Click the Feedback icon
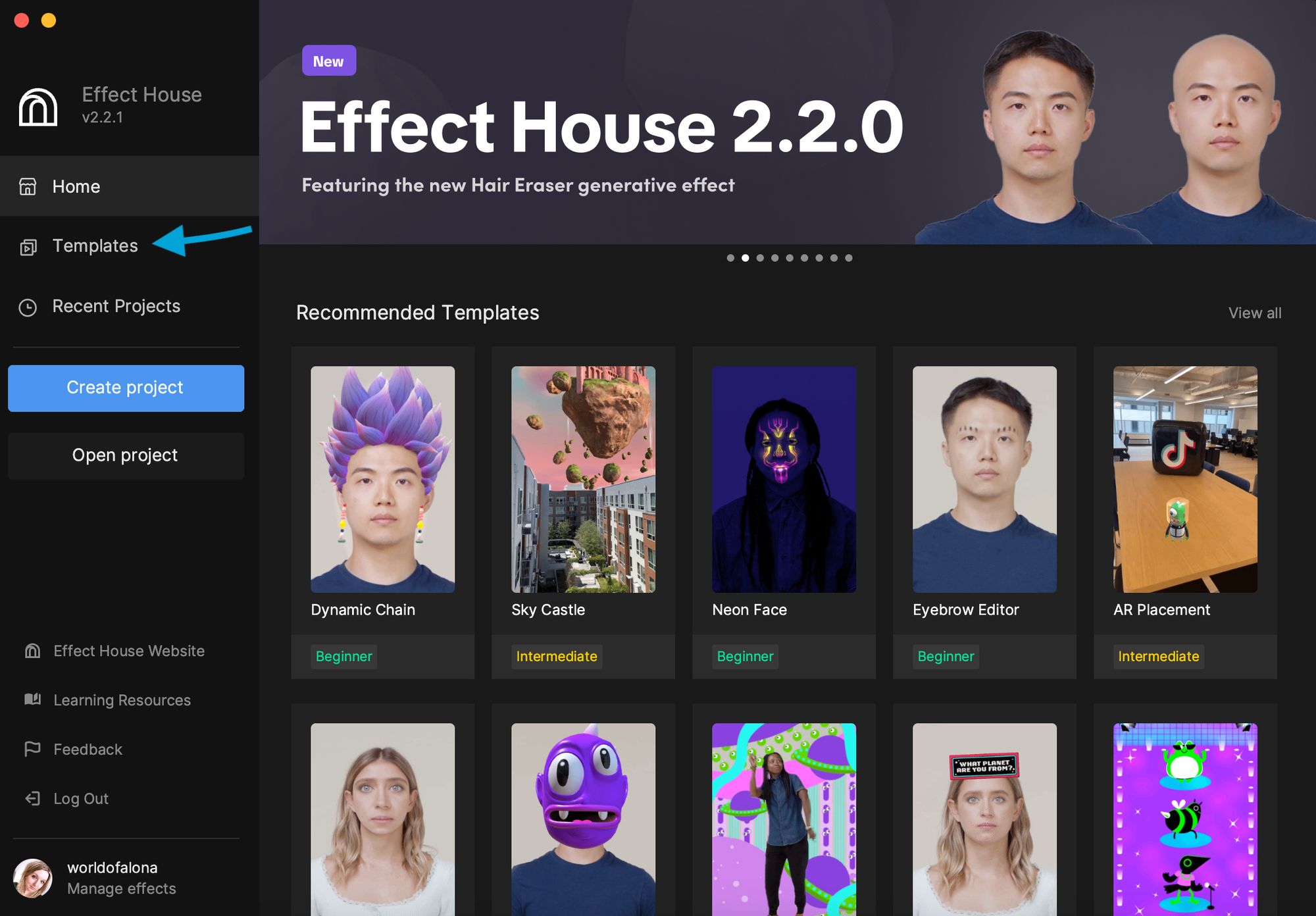This screenshot has width=1316, height=916. [33, 748]
